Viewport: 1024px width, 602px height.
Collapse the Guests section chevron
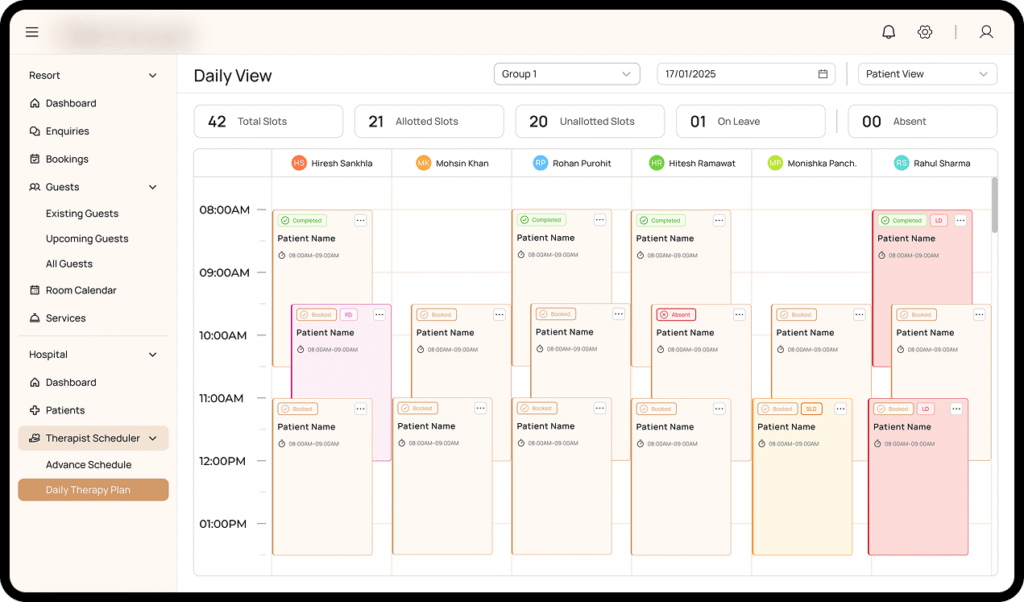(x=153, y=187)
